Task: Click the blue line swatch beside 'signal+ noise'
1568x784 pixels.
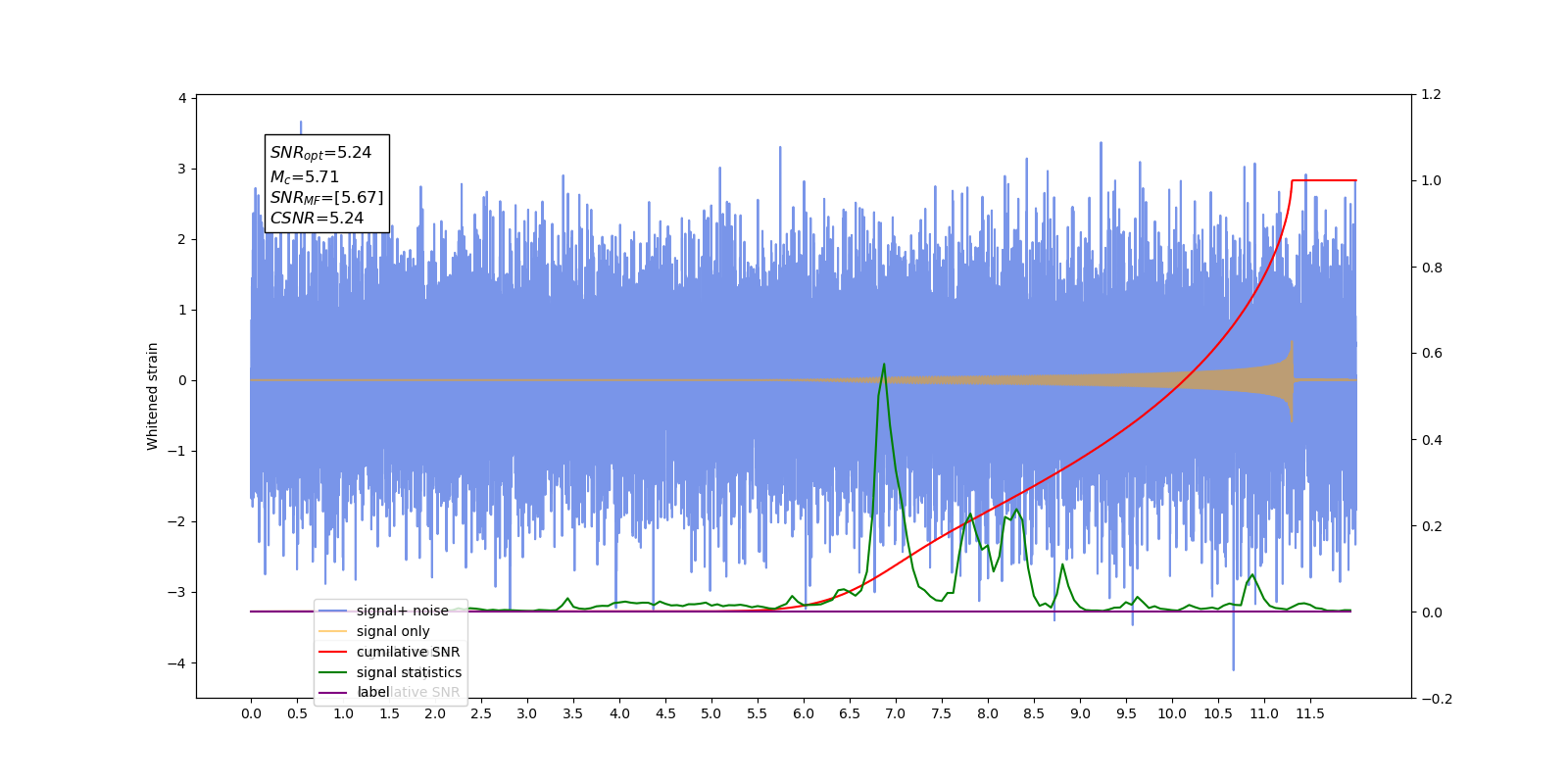Action: pyautogui.click(x=333, y=611)
